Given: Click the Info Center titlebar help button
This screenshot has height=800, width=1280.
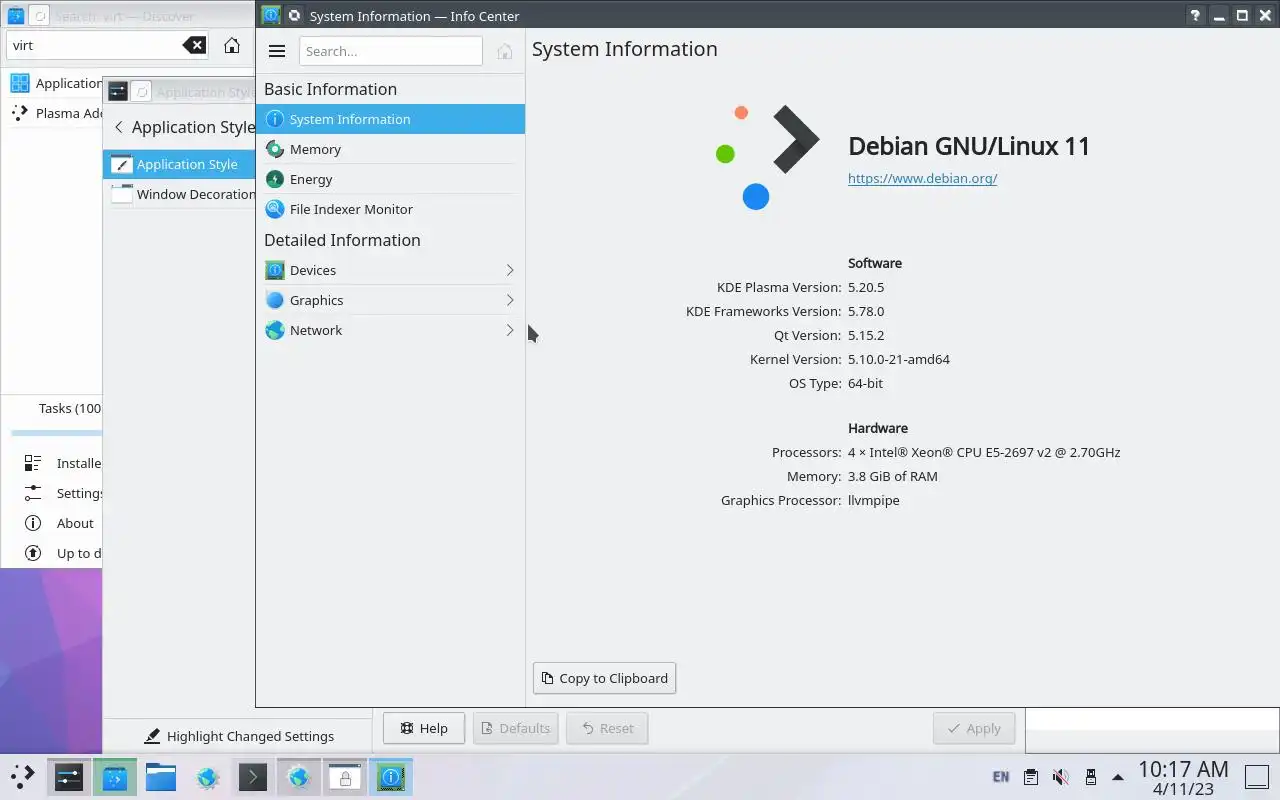Looking at the screenshot, I should pos(1195,16).
